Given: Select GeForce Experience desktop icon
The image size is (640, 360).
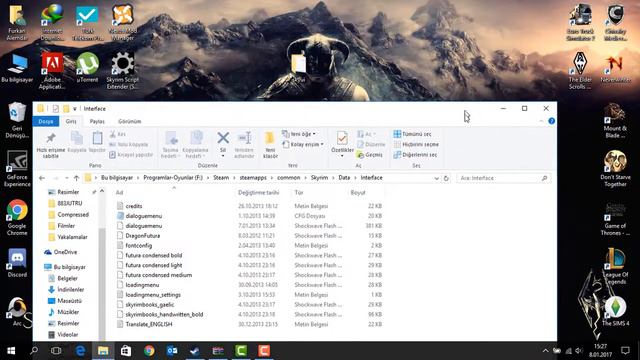Looking at the screenshot, I should 17,168.
